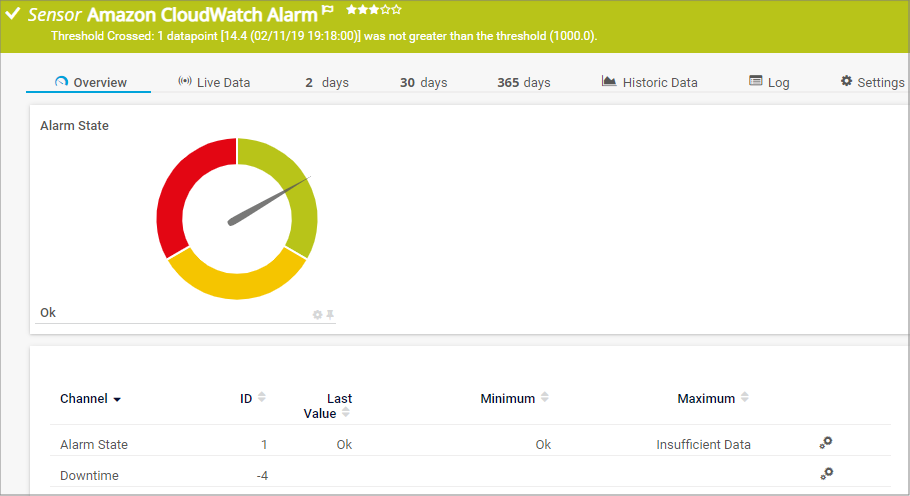Sort table by Maximum column
910x496 pixels.
coord(745,398)
